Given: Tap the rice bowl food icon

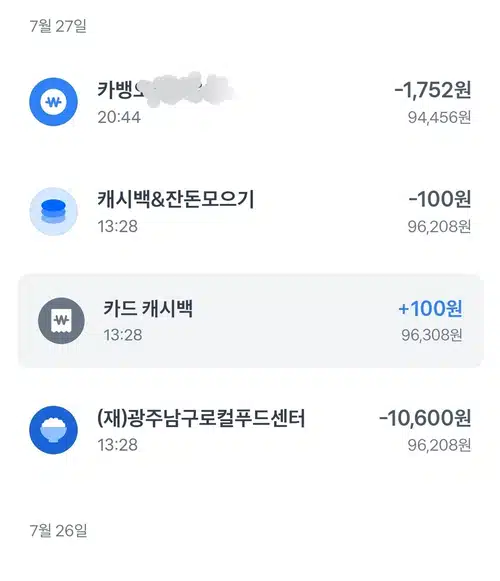Looking at the screenshot, I should pyautogui.click(x=53, y=430).
